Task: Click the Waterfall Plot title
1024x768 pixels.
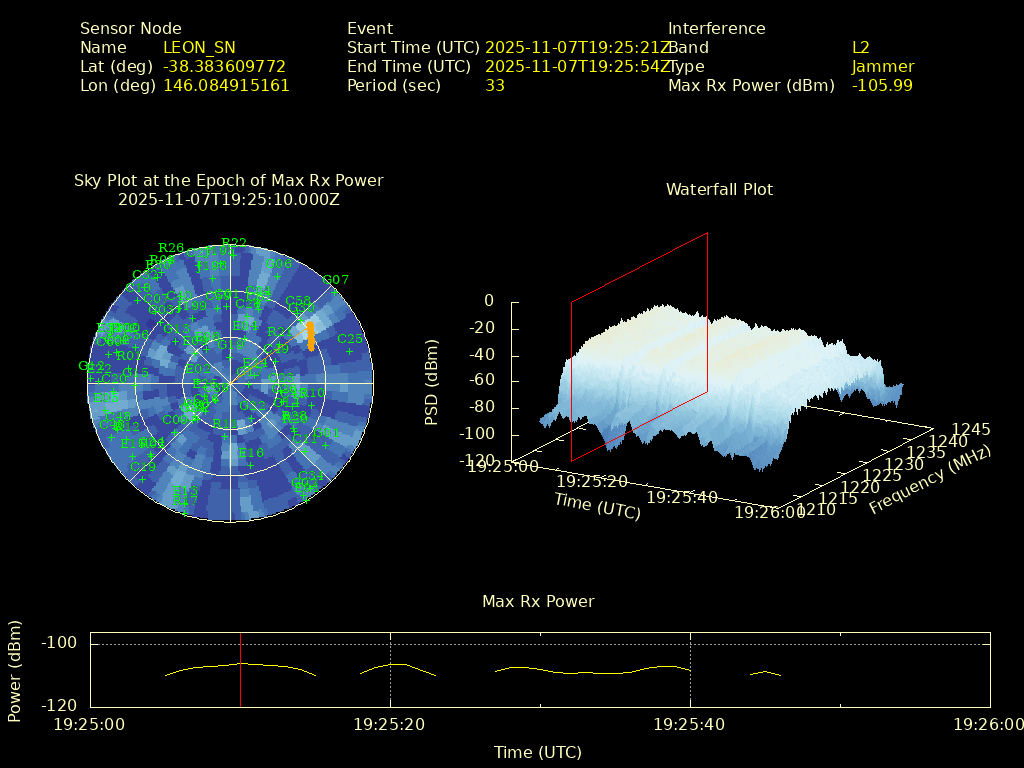Action: tap(719, 189)
